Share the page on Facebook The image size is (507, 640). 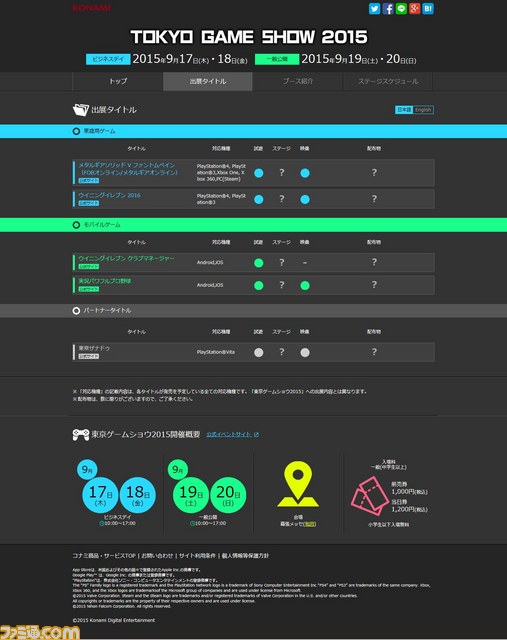(388, 9)
